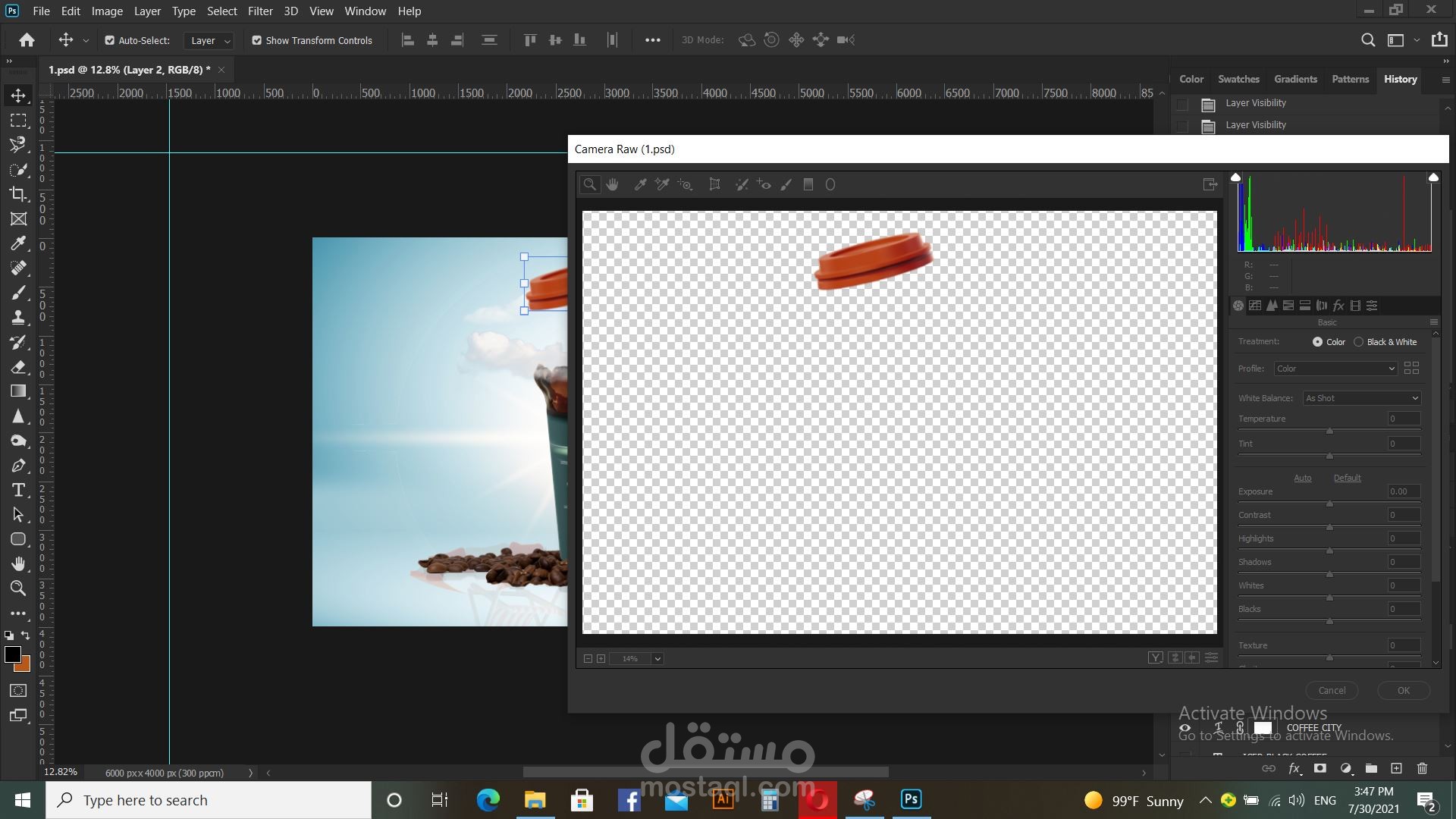Expand the Auto-Select Layer dropdown

(x=209, y=40)
